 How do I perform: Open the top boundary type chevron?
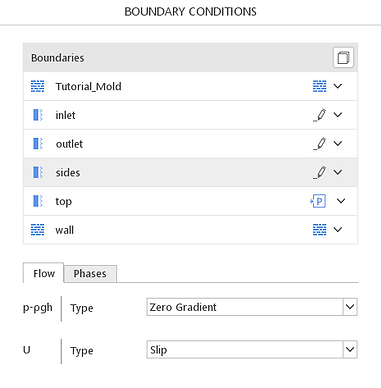[x=341, y=201]
